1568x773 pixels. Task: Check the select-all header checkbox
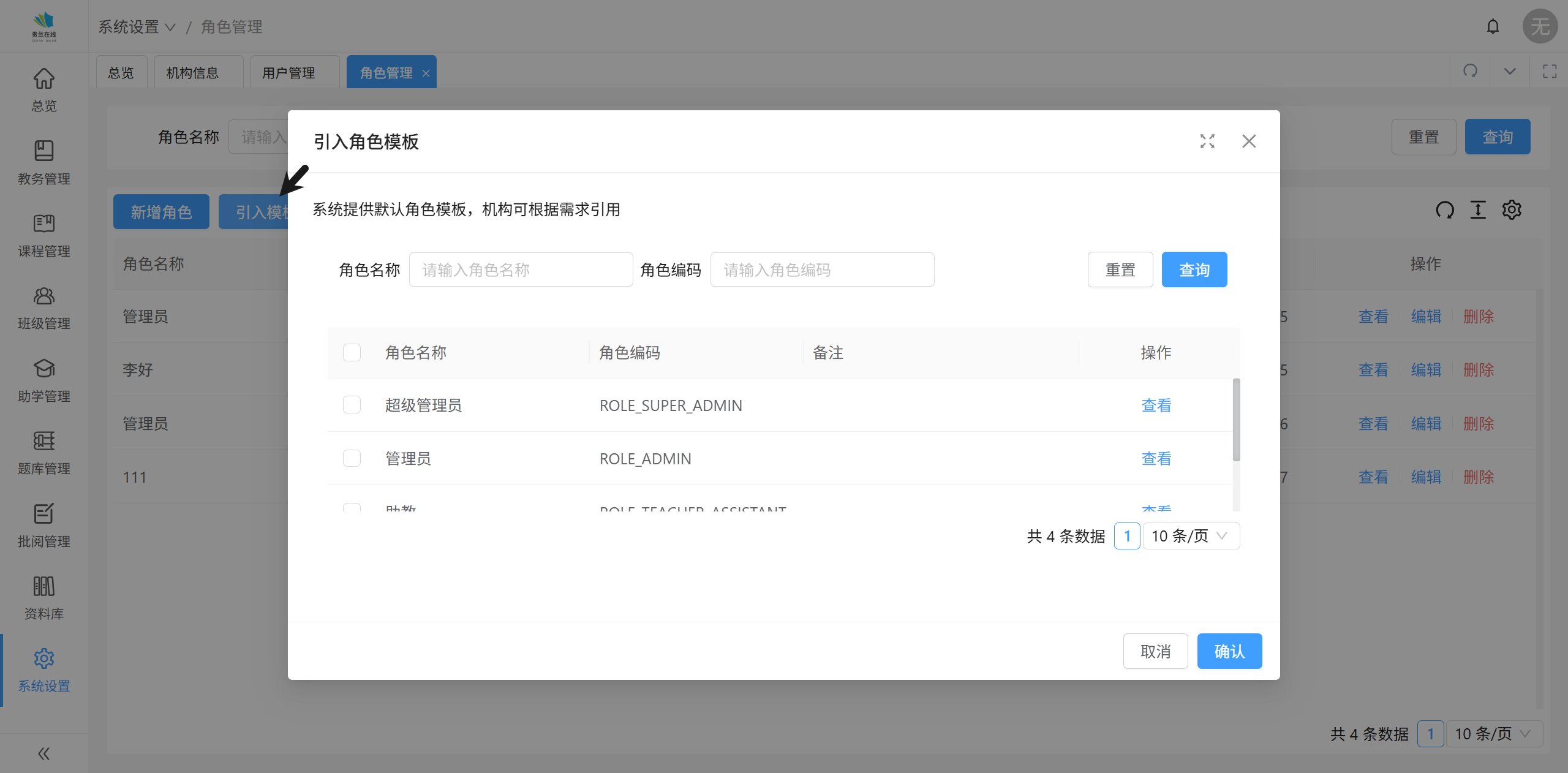(x=352, y=353)
